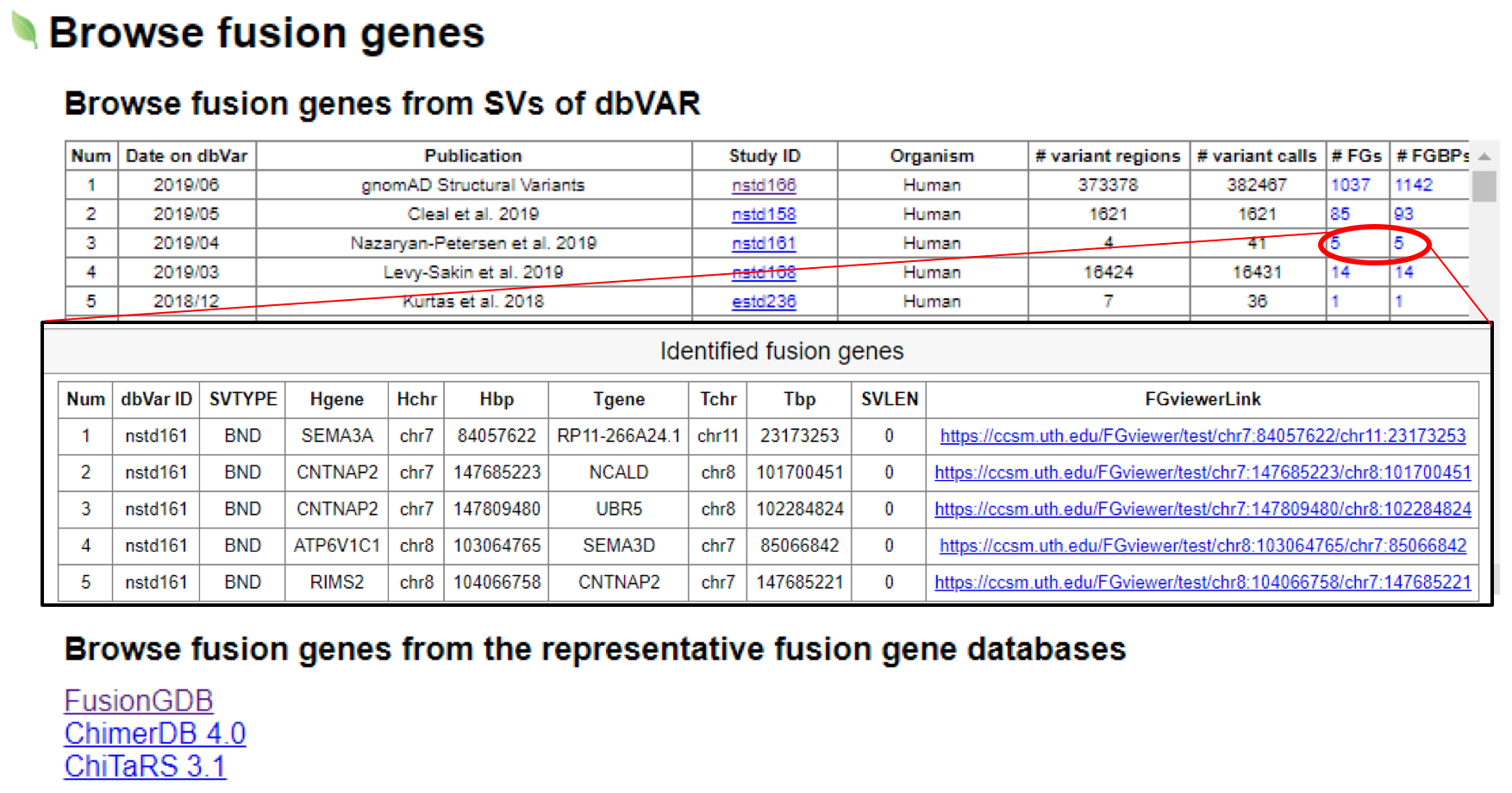Open FGviewer link for RIMS2-CNTNAP2 fusion
The width and height of the screenshot is (1512, 793).
point(1202,583)
